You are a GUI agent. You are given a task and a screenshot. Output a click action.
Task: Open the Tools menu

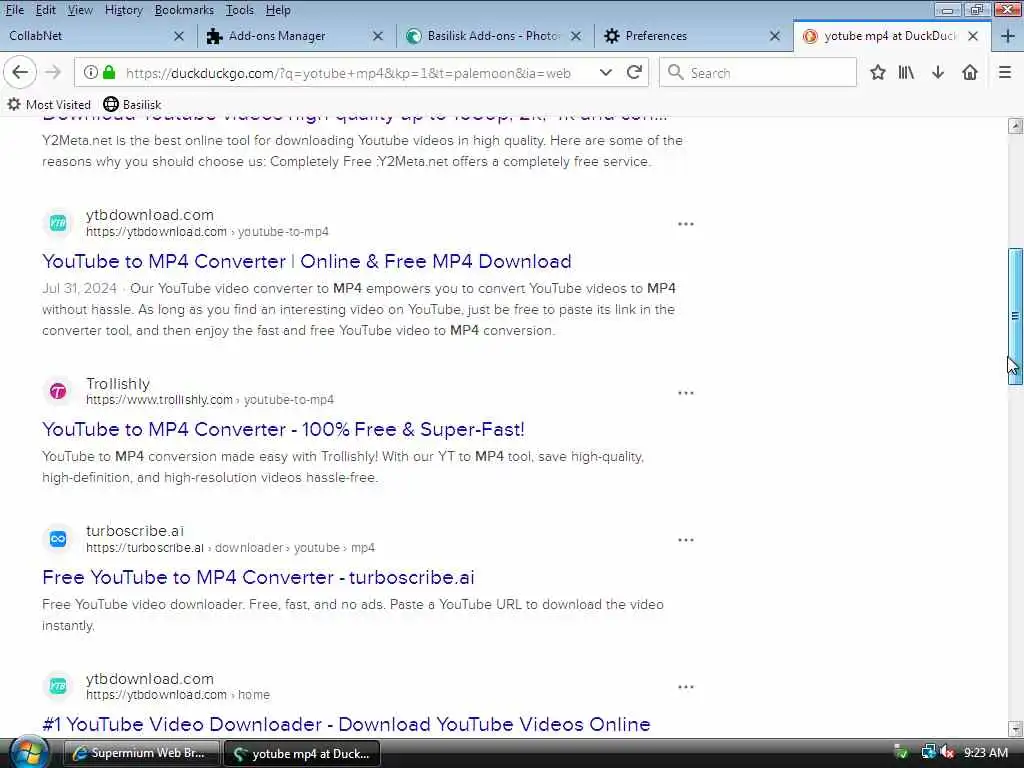pos(240,10)
